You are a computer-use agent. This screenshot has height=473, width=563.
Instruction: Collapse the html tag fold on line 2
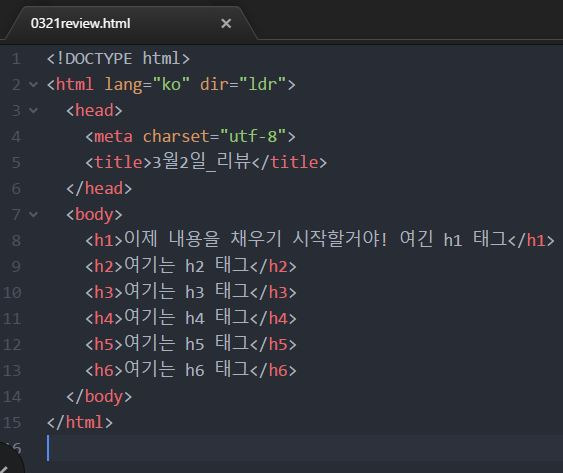click(33, 84)
